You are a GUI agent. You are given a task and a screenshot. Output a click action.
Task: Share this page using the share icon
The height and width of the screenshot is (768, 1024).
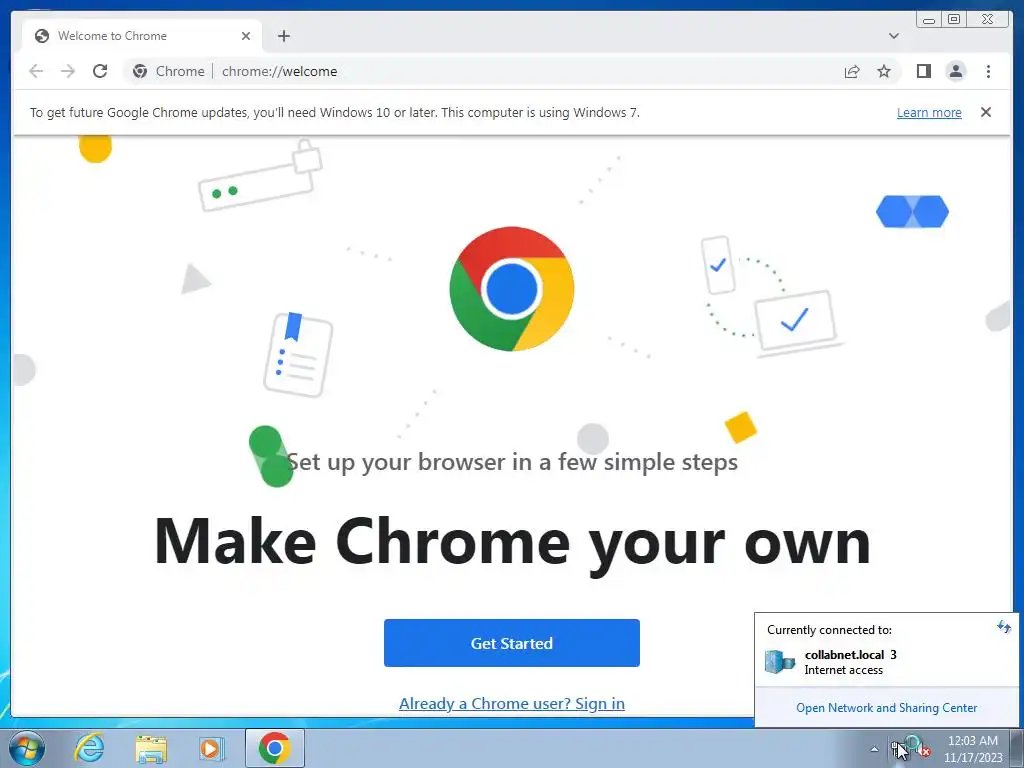coord(852,71)
